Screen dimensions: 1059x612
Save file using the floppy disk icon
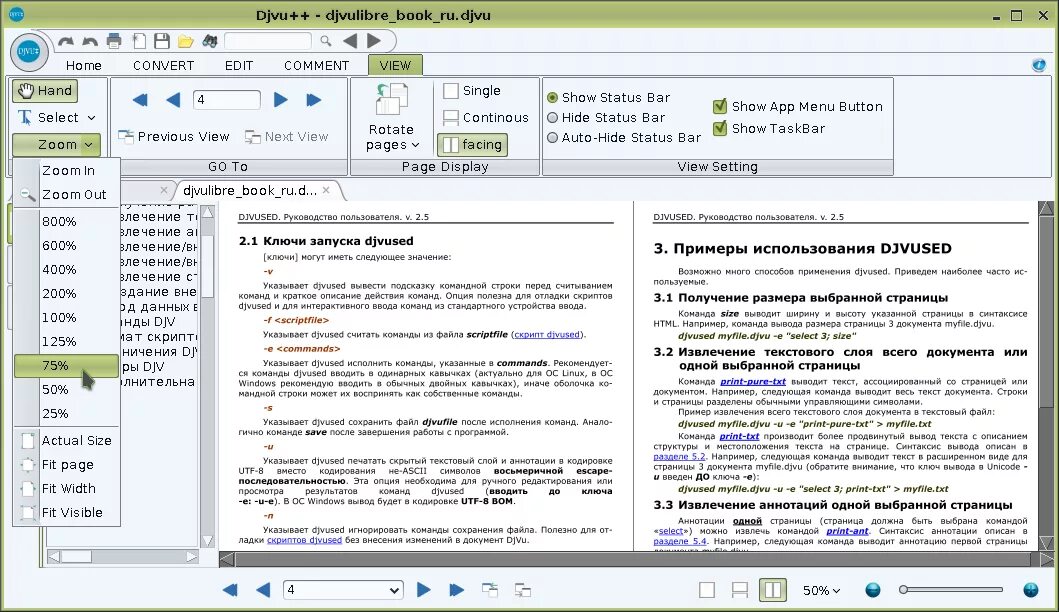(162, 41)
